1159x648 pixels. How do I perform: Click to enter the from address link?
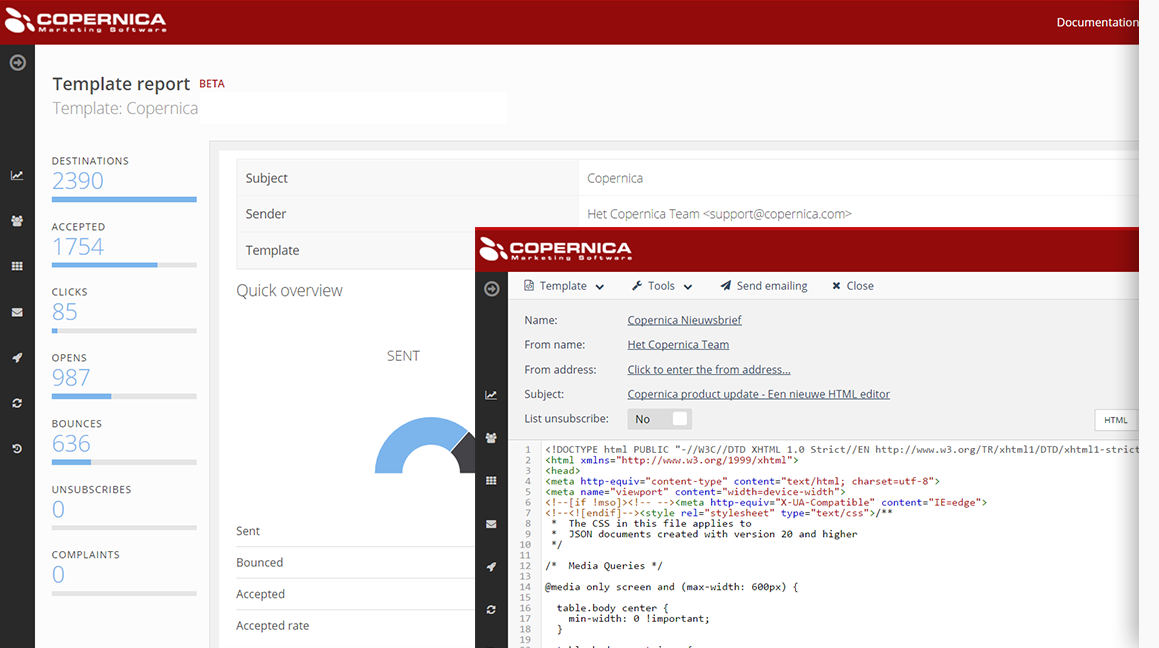(x=709, y=369)
